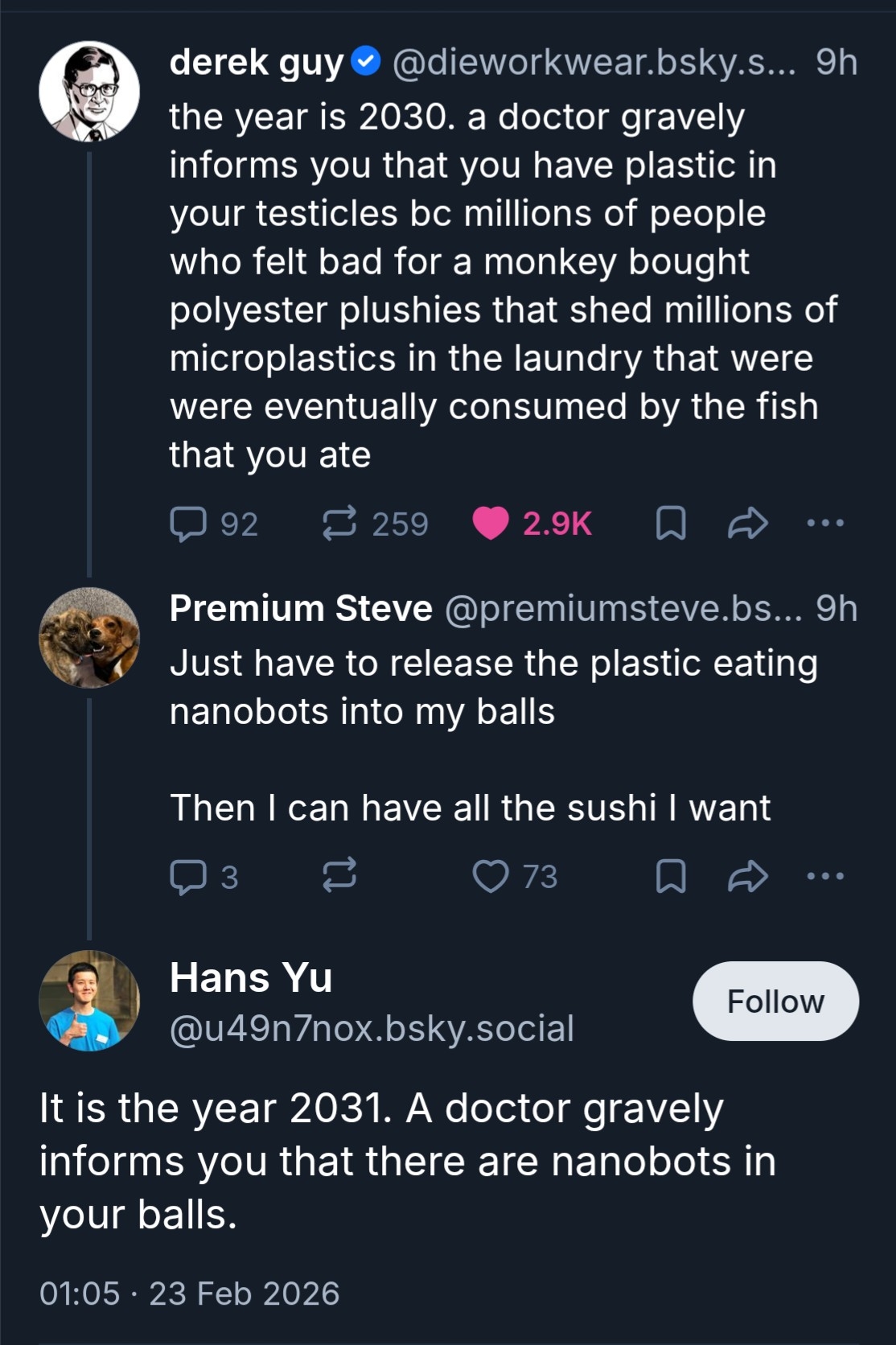Open more options on Premium Steve's reply
Image resolution: width=896 pixels, height=1345 pixels.
[x=825, y=876]
